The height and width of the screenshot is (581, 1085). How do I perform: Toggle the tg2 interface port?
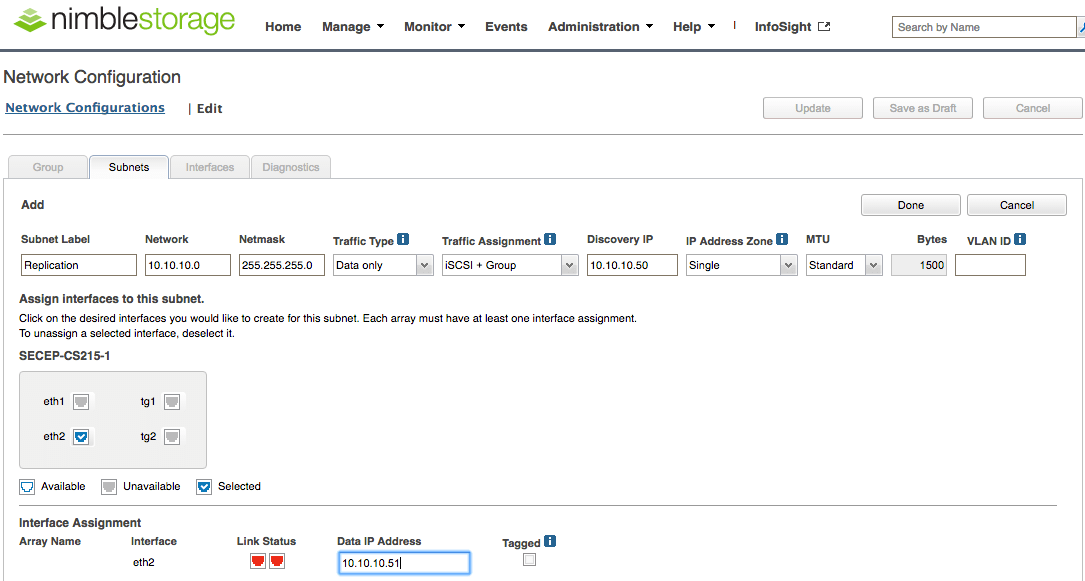(x=172, y=437)
